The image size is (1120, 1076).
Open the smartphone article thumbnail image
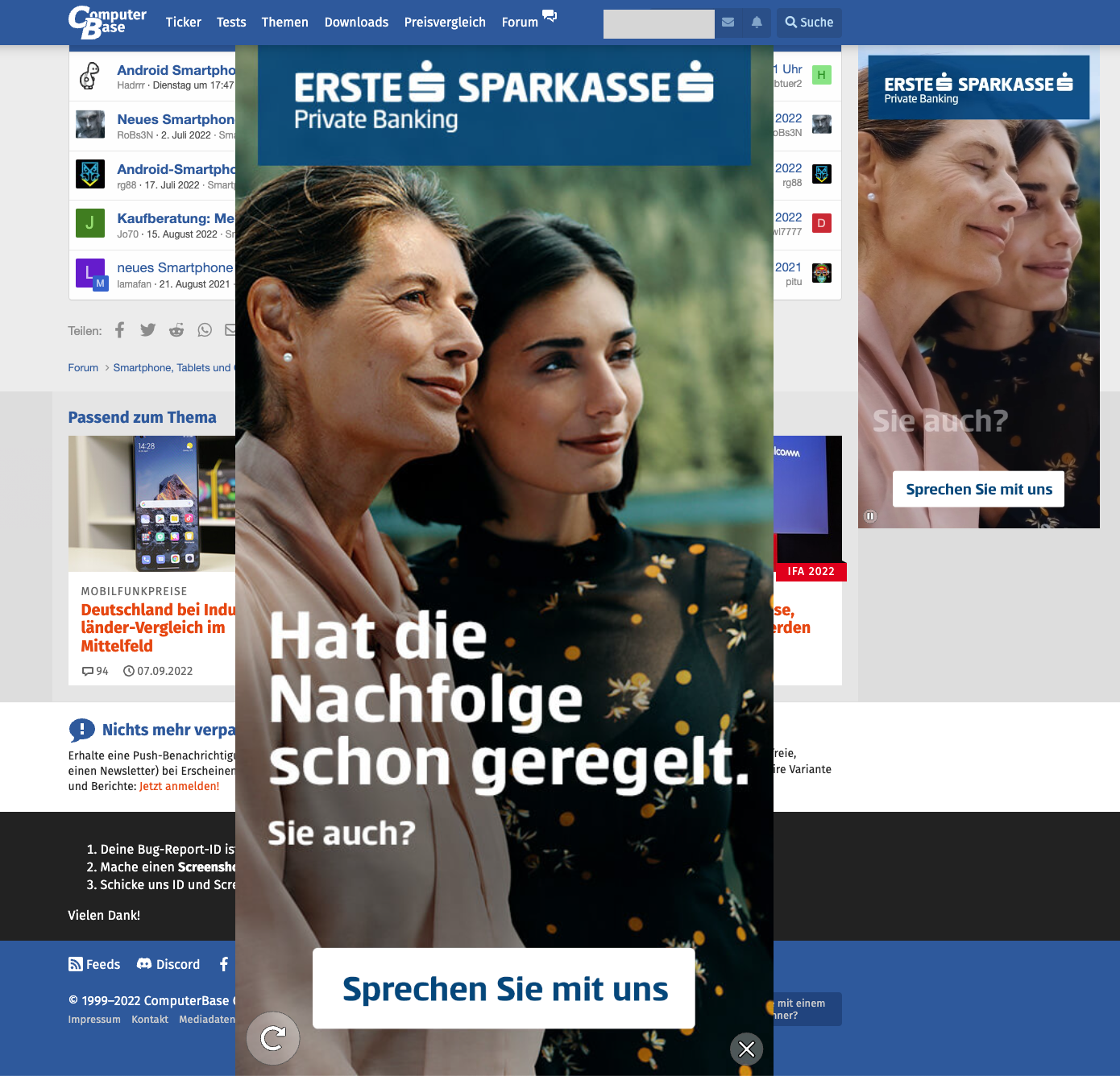tap(152, 504)
